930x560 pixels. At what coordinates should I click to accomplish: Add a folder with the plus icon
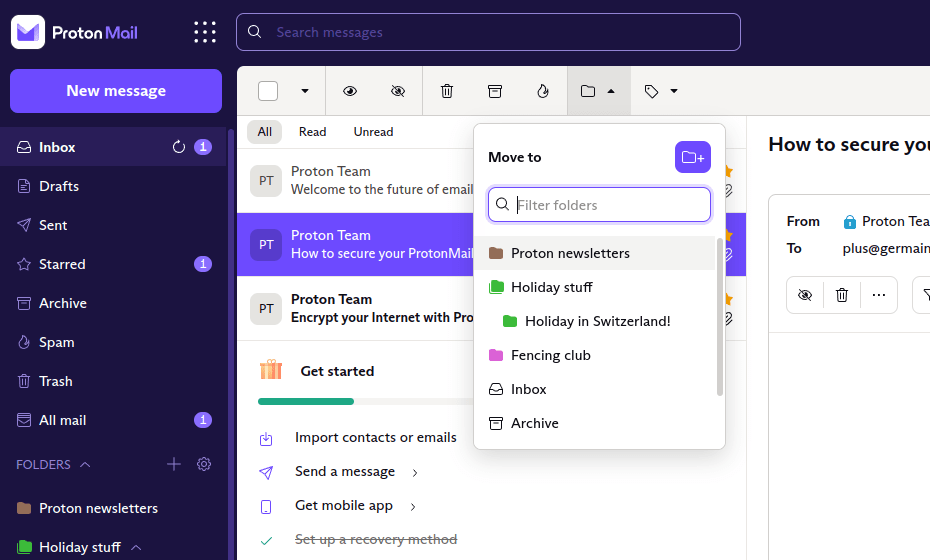click(x=174, y=464)
